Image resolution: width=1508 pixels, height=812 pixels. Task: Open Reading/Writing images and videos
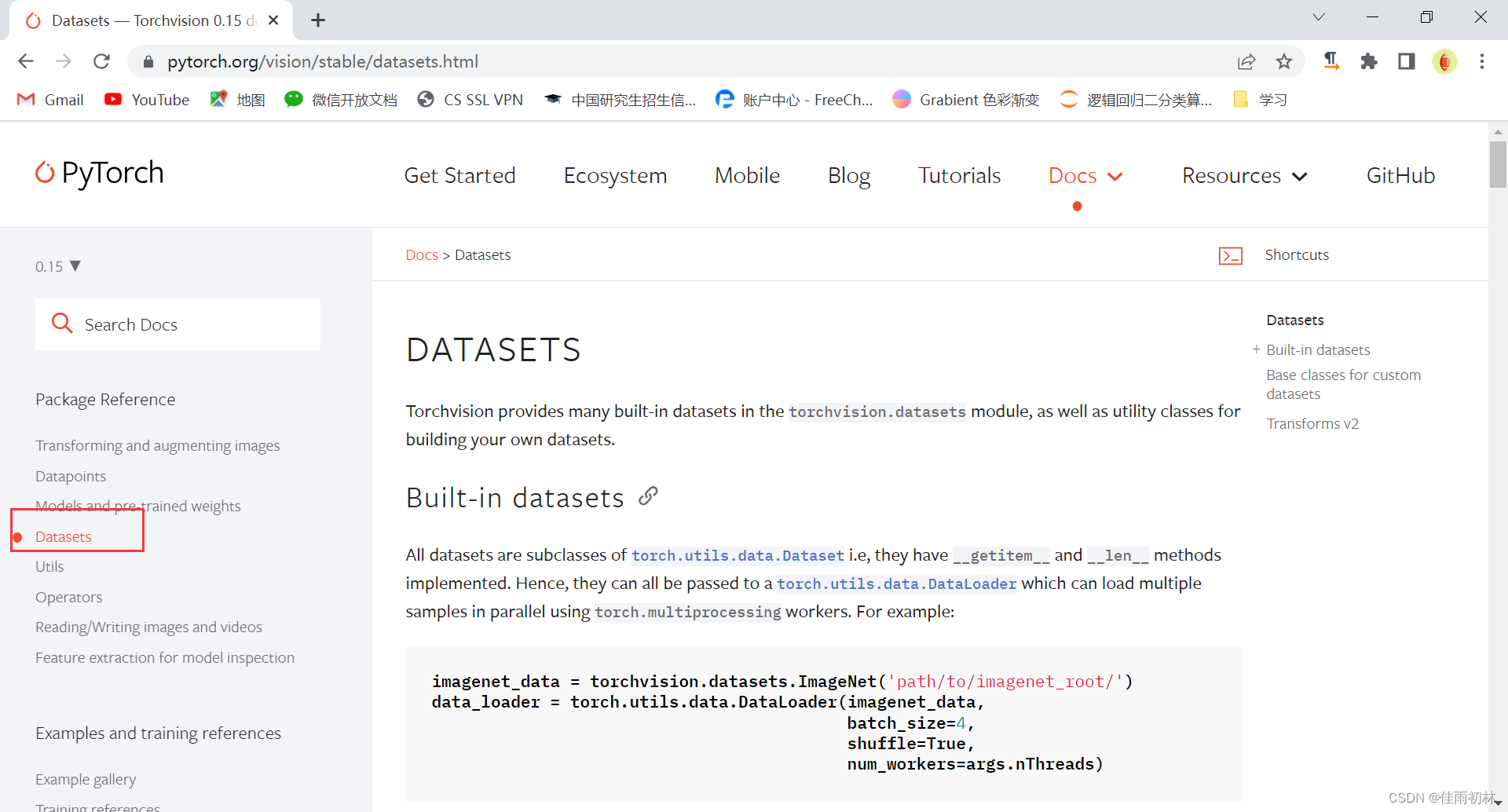pos(148,627)
